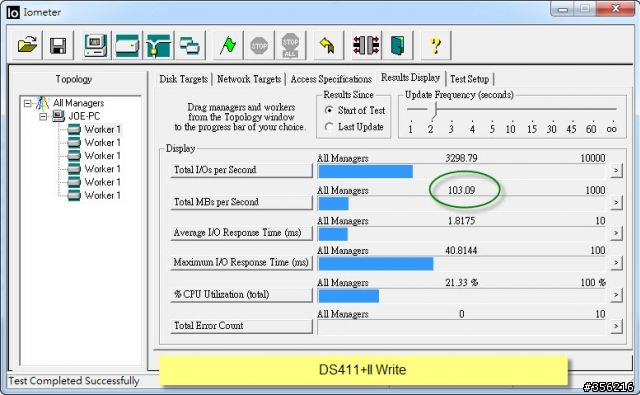The height and width of the screenshot is (395, 640).
Task: Click % CPU Utilization (total) button
Action: coord(241,294)
